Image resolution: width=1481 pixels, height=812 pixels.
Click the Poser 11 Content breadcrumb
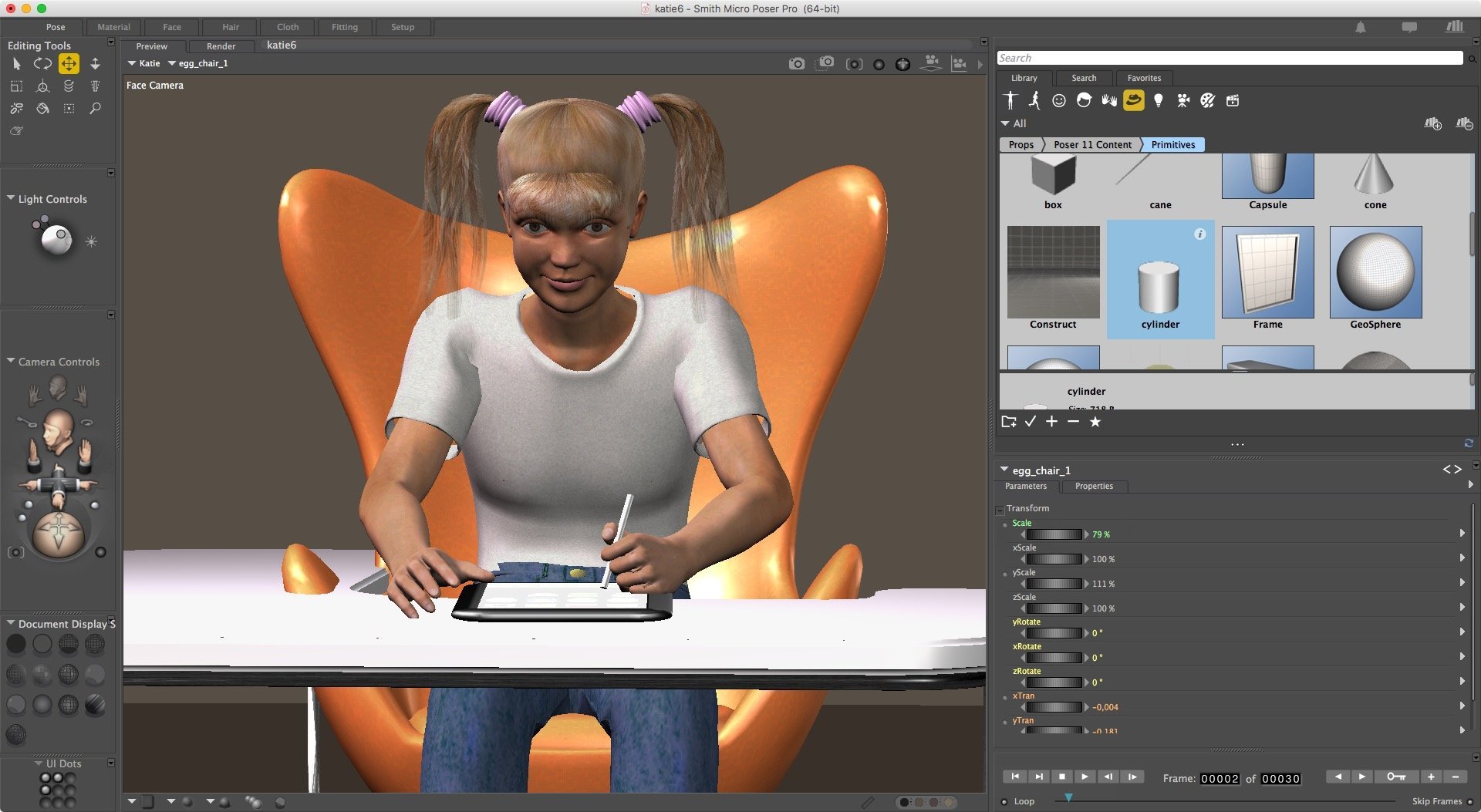1091,145
